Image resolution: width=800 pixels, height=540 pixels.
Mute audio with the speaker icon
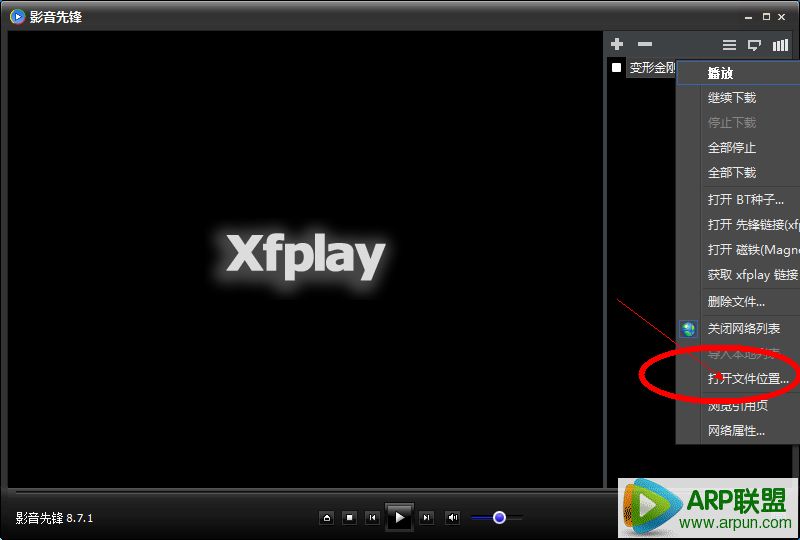[453, 517]
